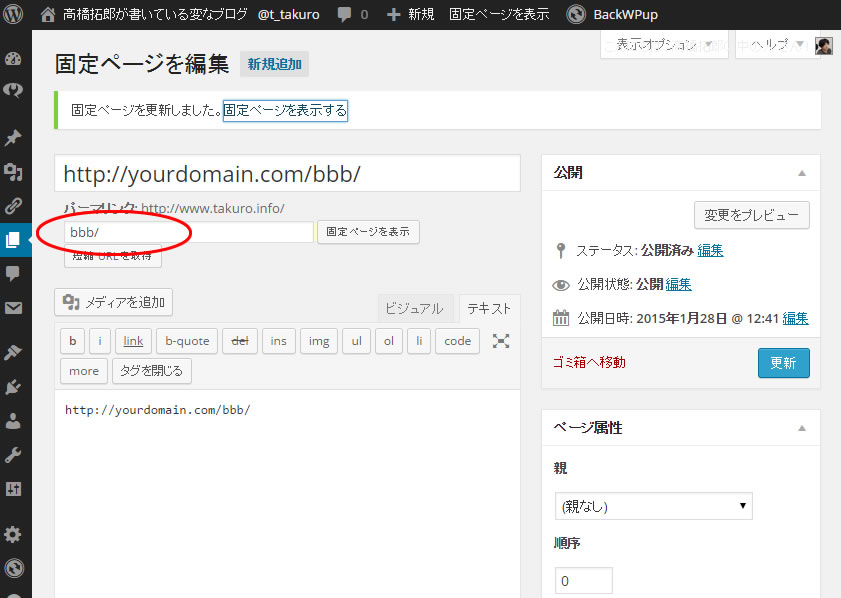Viewport: 841px width, 598px height.
Task: Open the Users icon in sidebar
Action: [x=13, y=420]
